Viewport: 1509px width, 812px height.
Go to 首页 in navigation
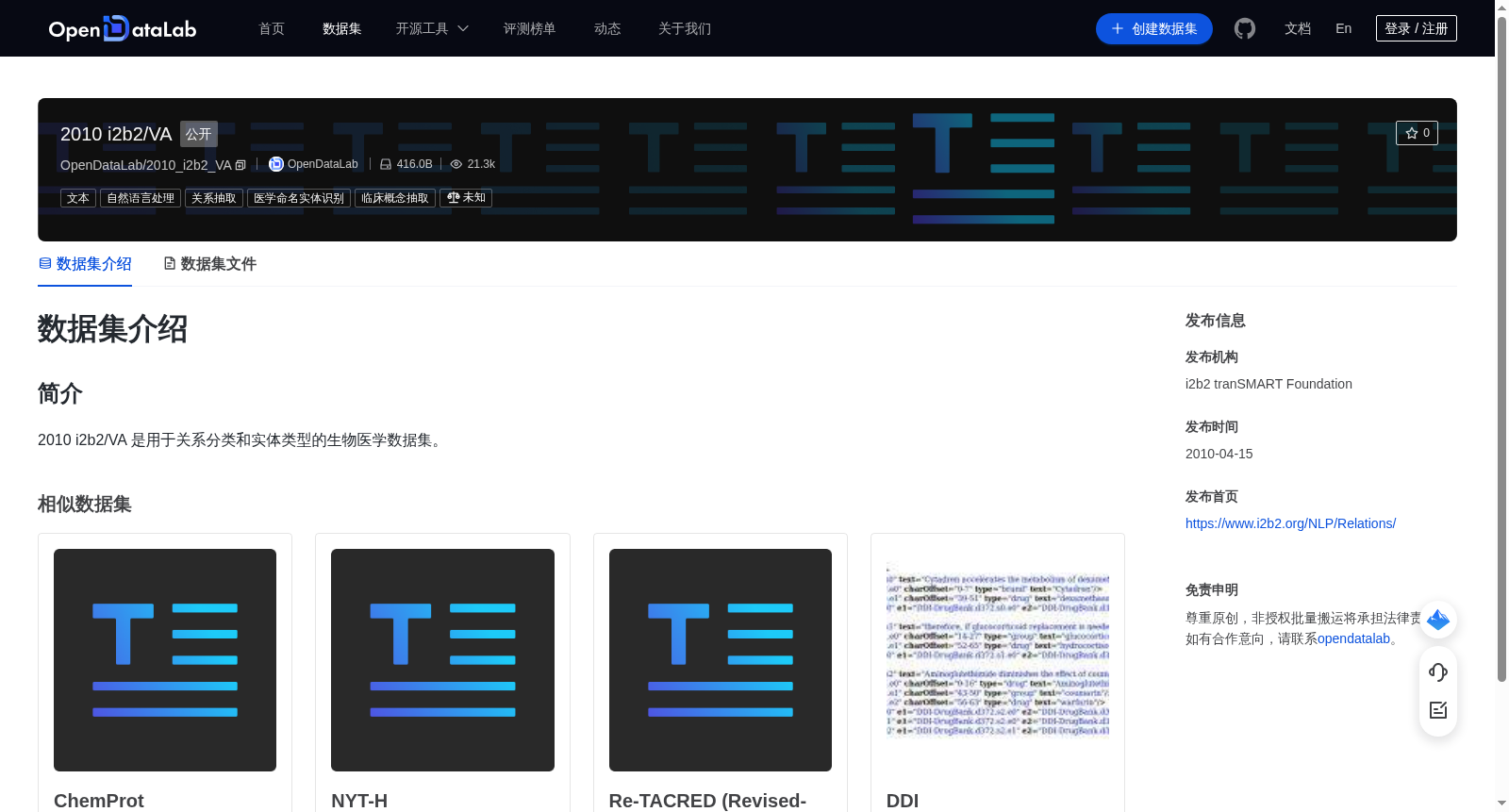pos(272,29)
